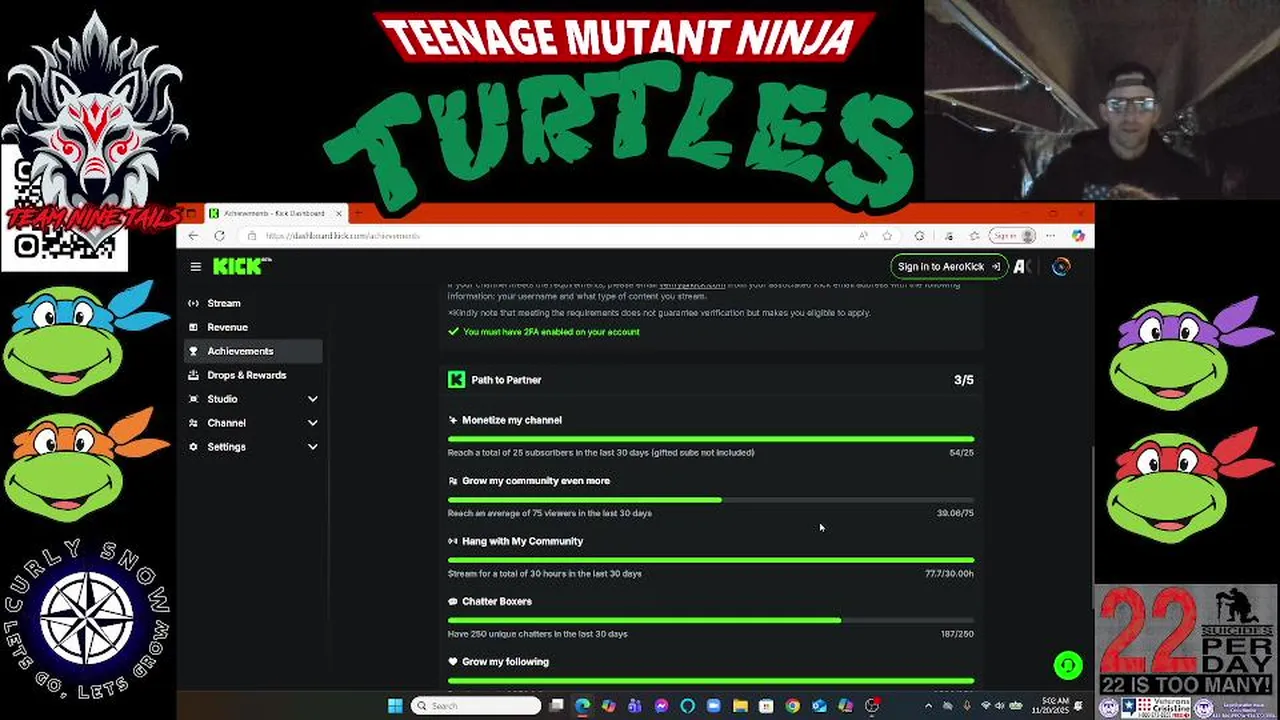This screenshot has height=720, width=1280.
Task: Click the 187/250 chatters value
Action: pyautogui.click(x=957, y=634)
